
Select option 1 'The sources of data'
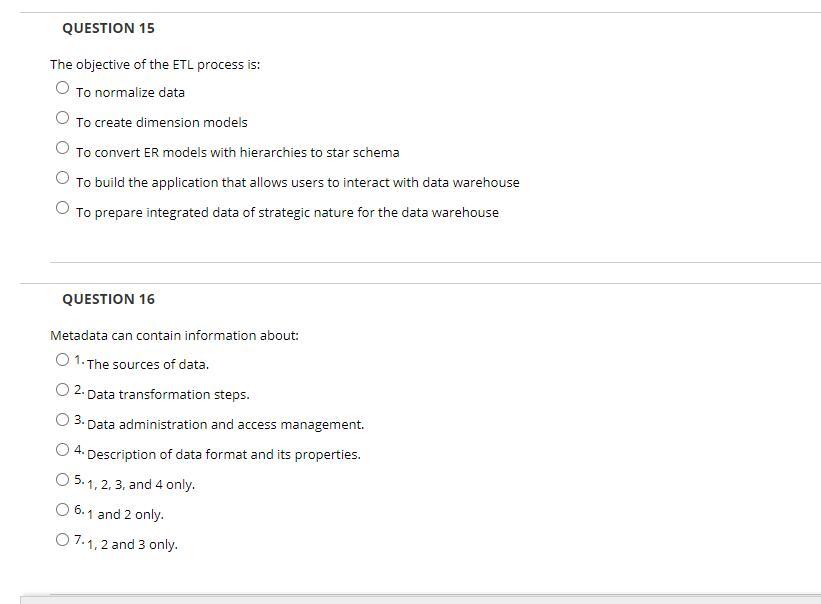click(62, 359)
